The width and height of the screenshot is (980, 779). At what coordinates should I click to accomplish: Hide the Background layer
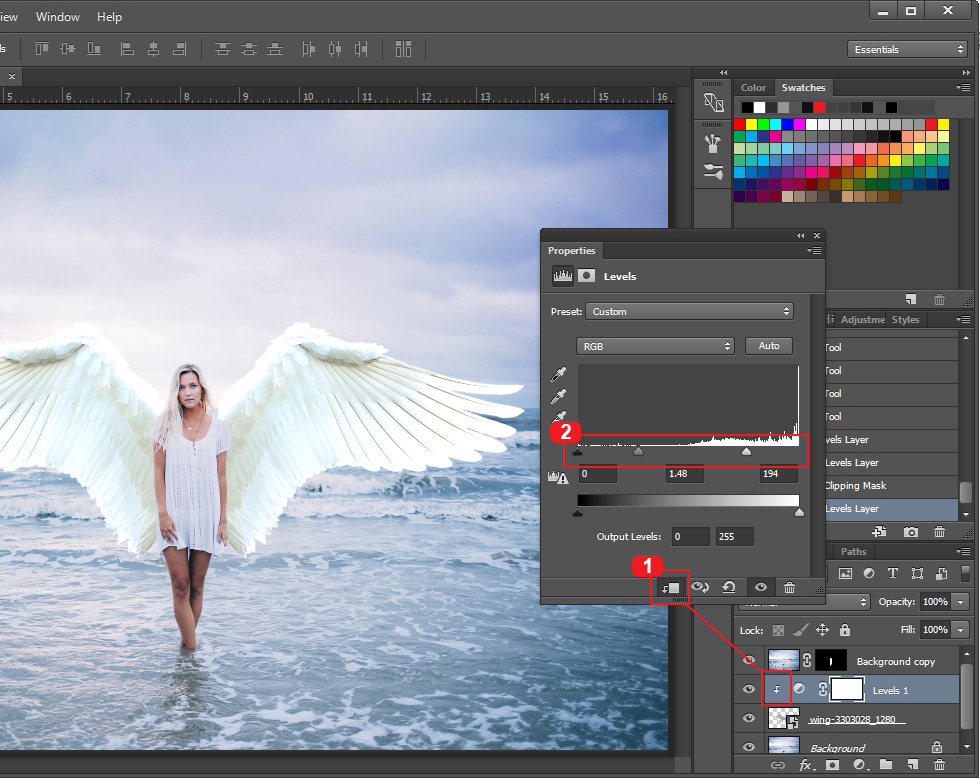(x=748, y=746)
